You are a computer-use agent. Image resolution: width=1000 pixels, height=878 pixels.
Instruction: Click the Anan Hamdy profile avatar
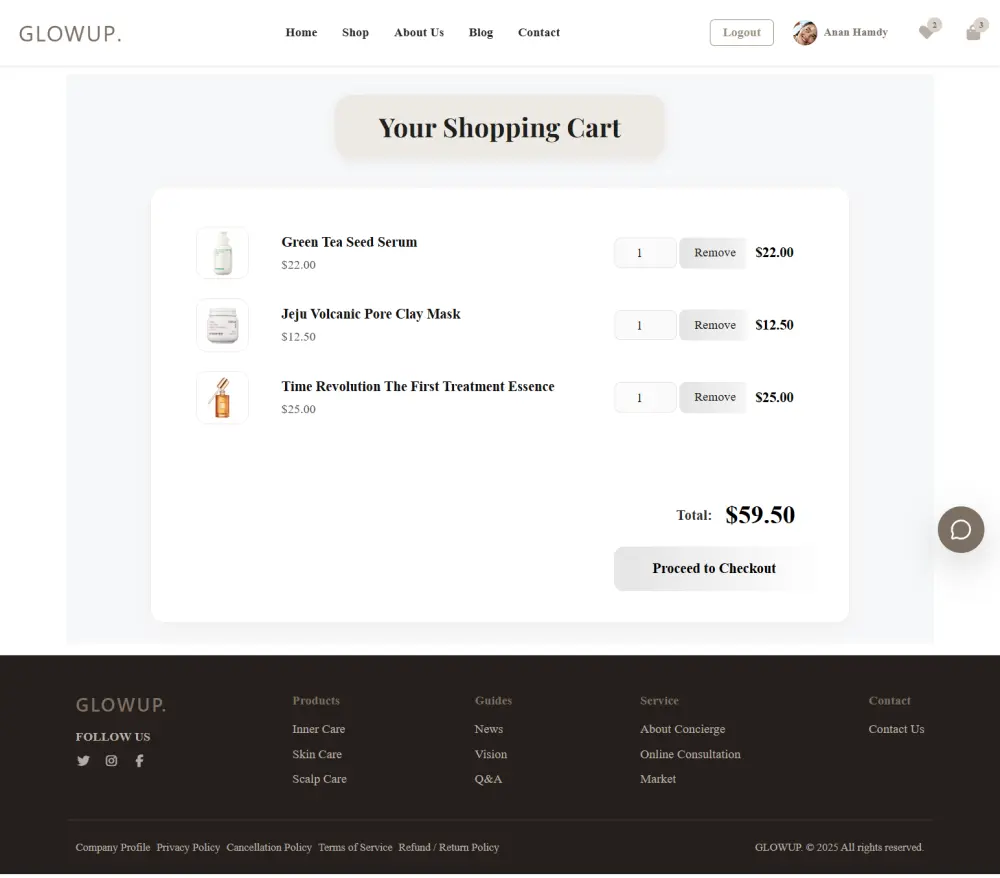click(x=804, y=32)
